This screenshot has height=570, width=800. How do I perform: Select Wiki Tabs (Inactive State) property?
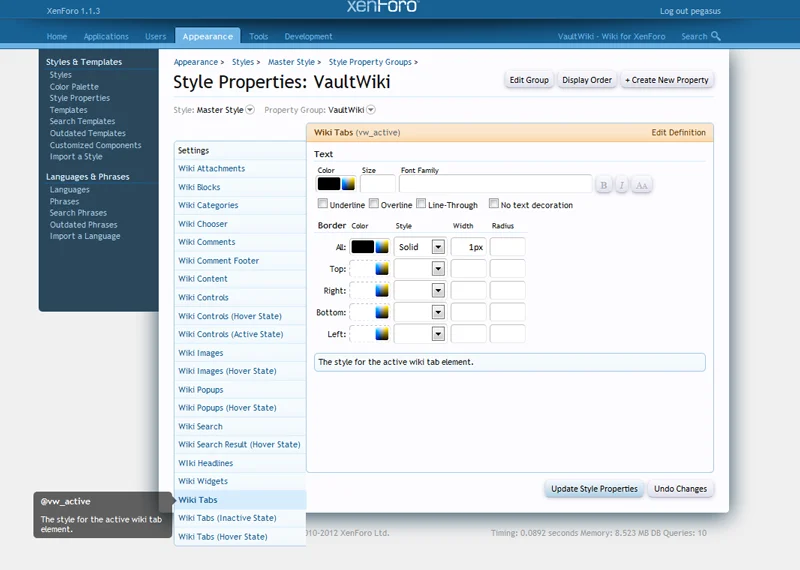tap(240, 518)
